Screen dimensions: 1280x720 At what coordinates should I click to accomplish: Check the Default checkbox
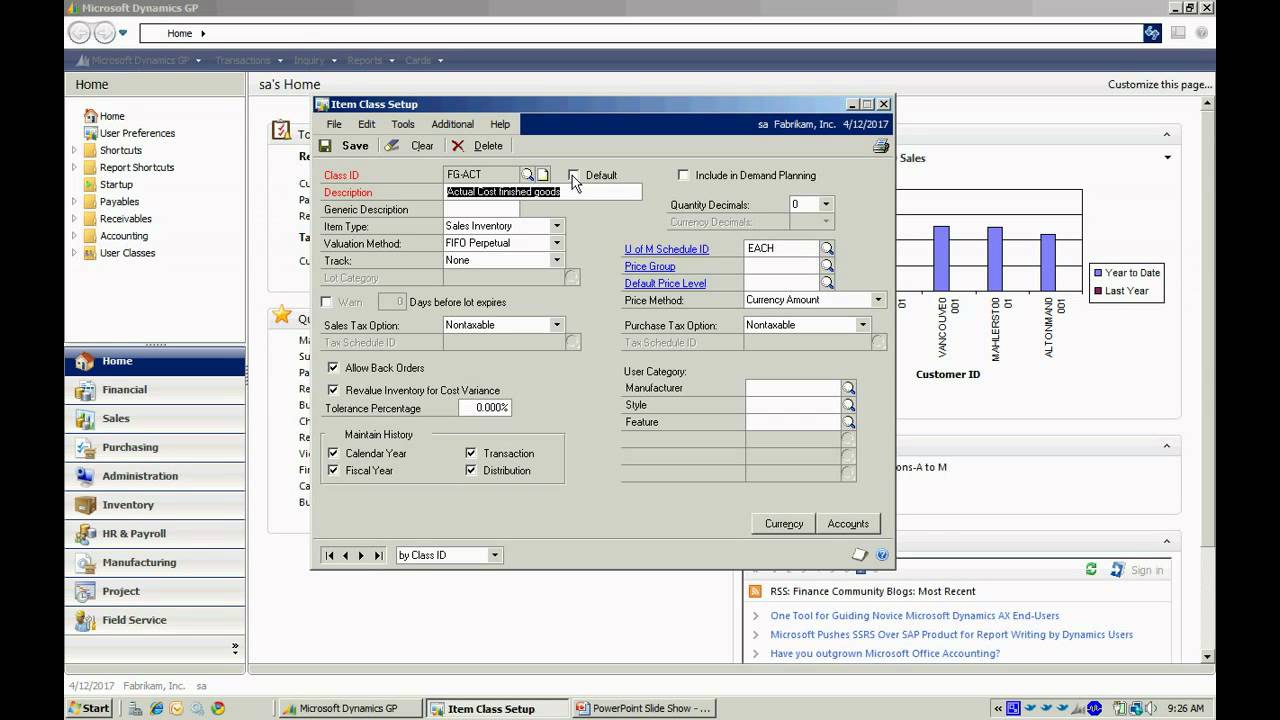tap(574, 175)
